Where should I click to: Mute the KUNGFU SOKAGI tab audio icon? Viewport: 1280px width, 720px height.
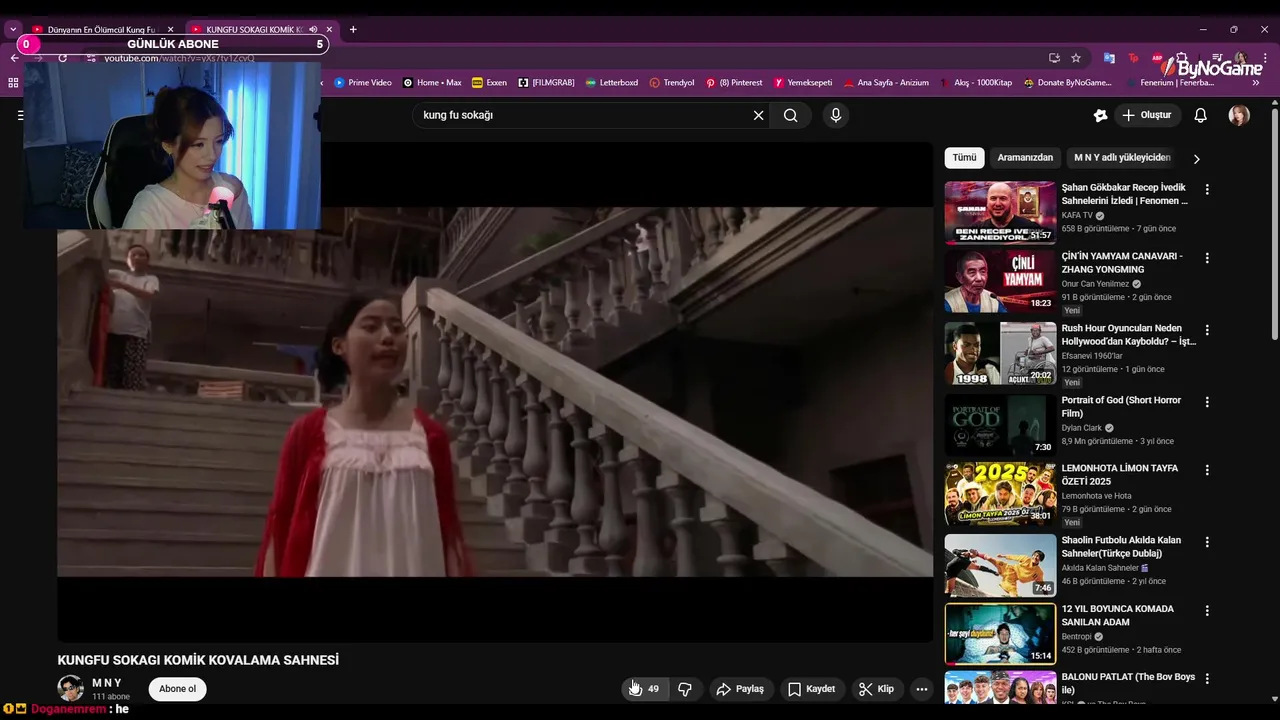point(313,30)
